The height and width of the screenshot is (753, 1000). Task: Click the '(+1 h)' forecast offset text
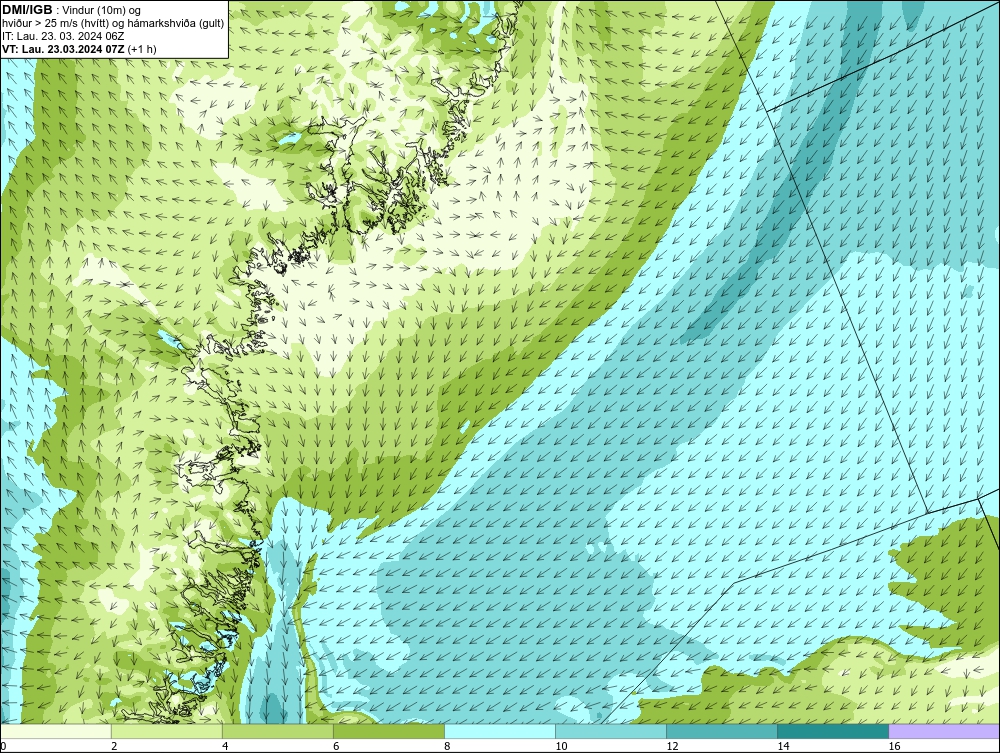pyautogui.click(x=142, y=49)
